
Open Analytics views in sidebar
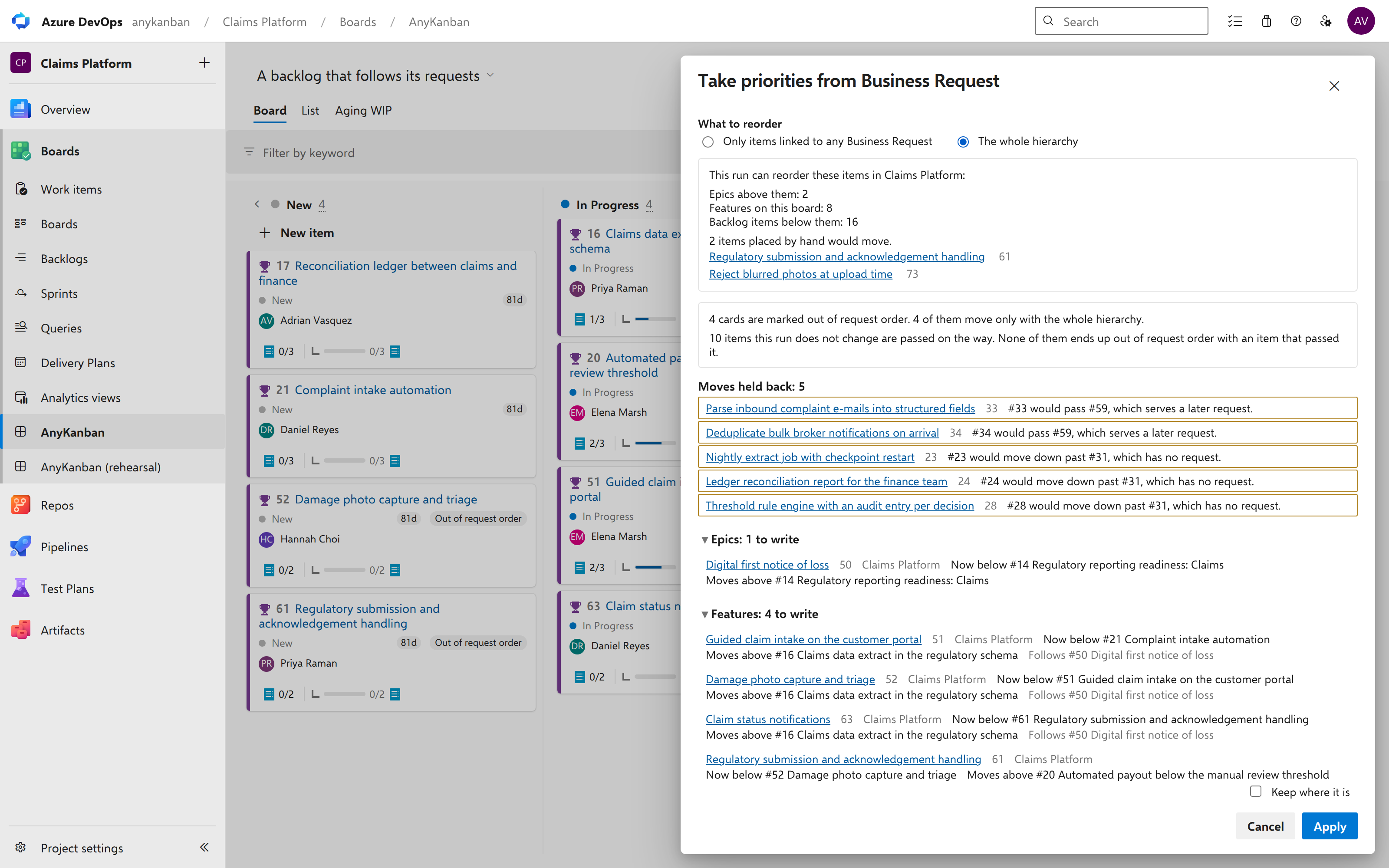click(x=80, y=397)
